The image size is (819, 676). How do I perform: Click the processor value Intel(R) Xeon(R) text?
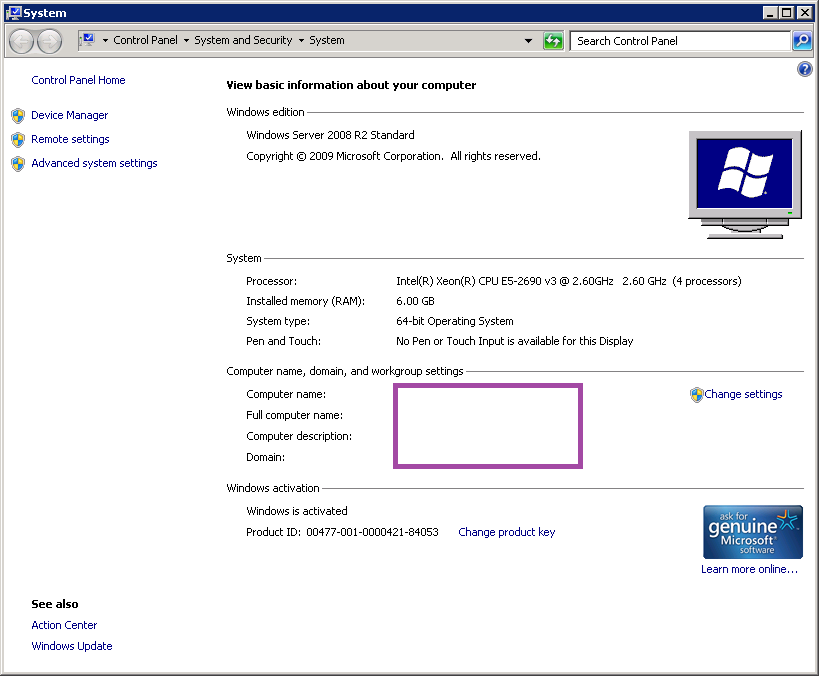[x=568, y=281]
